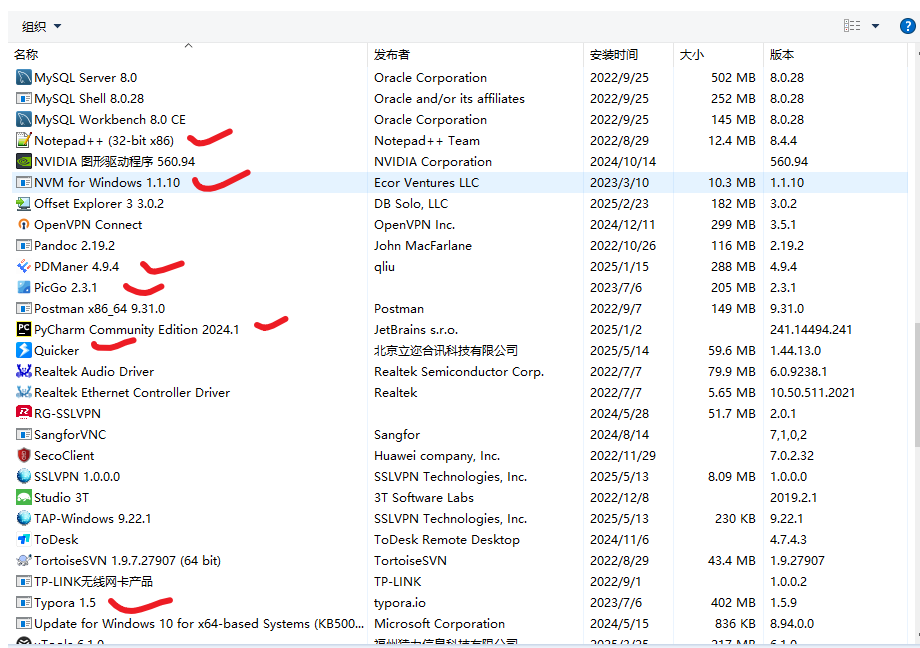Click the Typora 1.5 icon
The width and height of the screenshot is (920, 648).
(23, 603)
